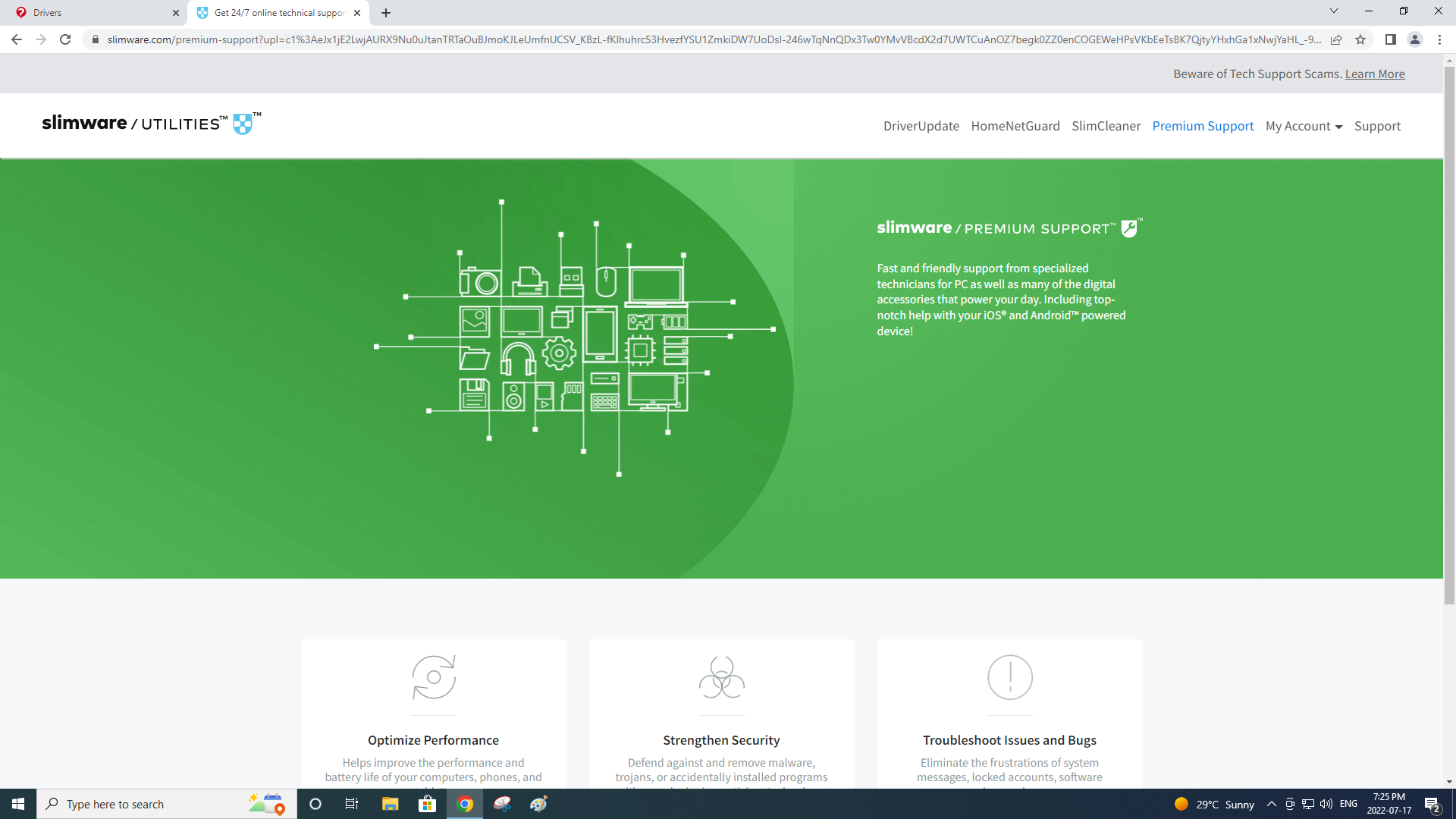
Task: Open the Chrome profile avatar icon
Action: 1414,39
